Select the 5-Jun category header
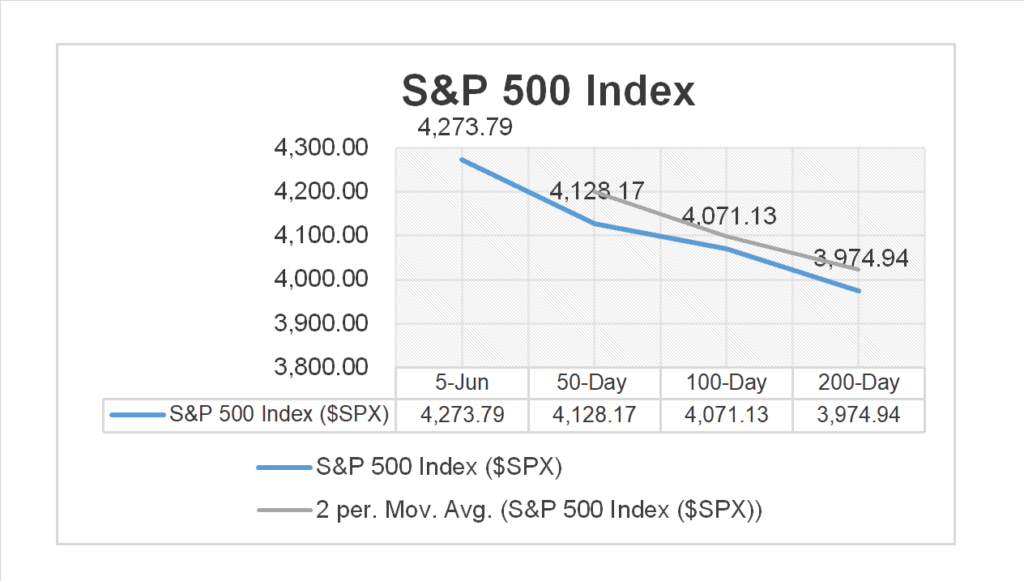This screenshot has height=581, width=1024. pyautogui.click(x=462, y=383)
